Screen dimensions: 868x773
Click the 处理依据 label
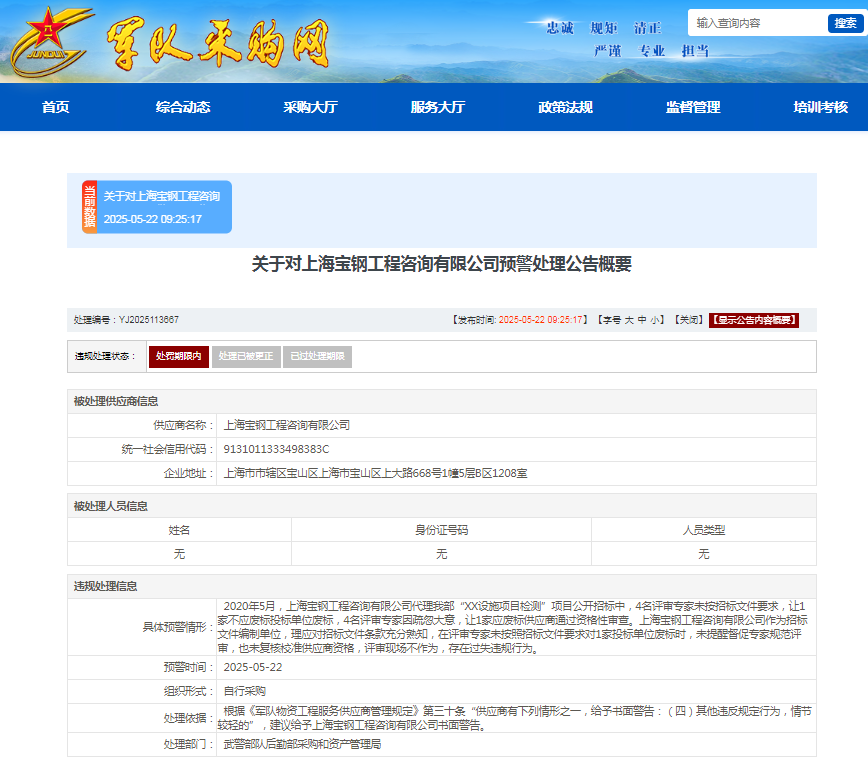pos(189,718)
